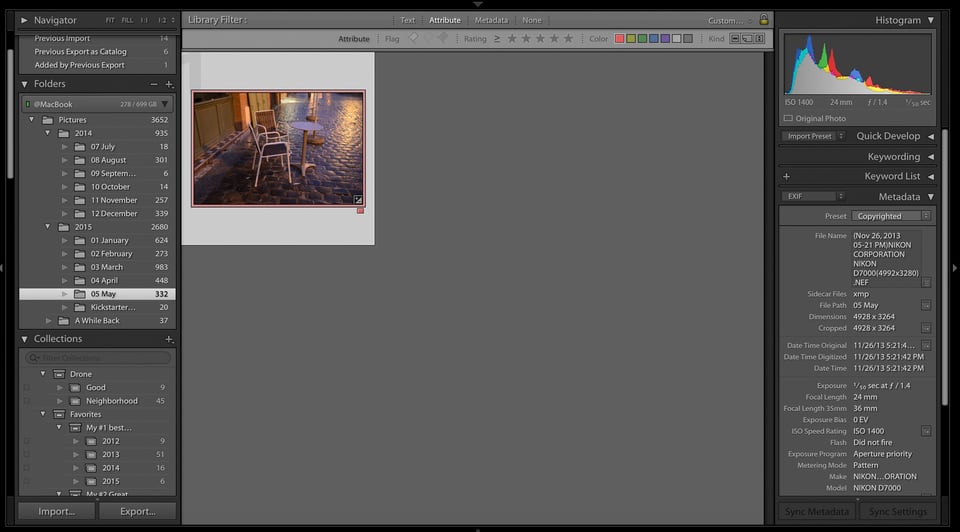Toggle the right panel with edge arrow
Viewport: 960px width, 532px height.
point(954,268)
